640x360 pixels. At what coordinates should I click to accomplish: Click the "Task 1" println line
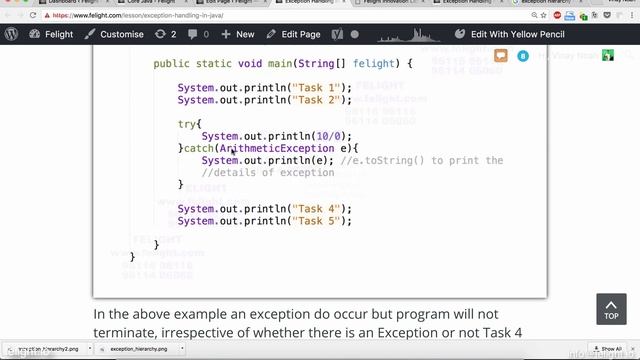tap(264, 88)
